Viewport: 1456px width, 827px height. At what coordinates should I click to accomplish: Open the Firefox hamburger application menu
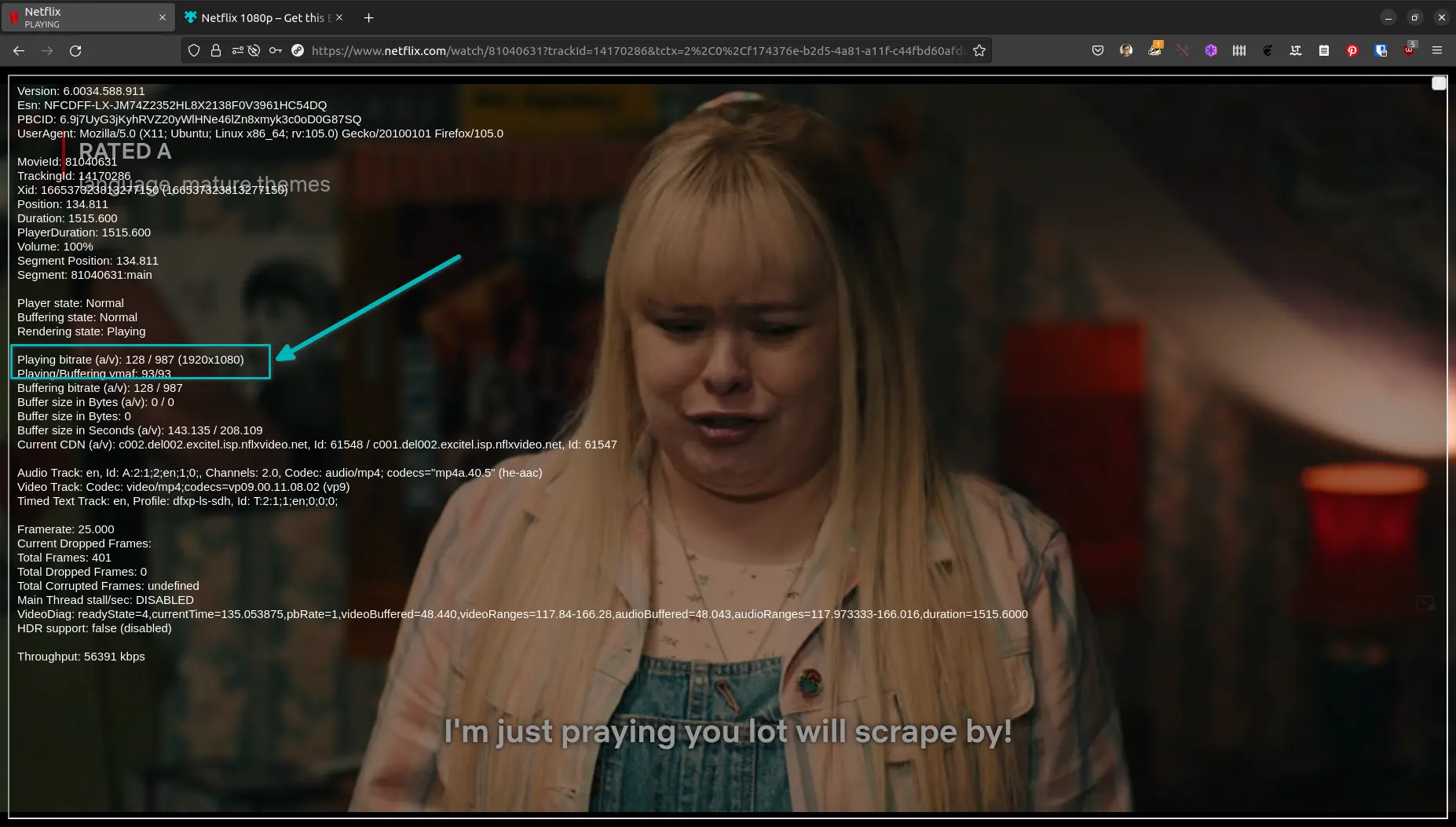pos(1437,50)
